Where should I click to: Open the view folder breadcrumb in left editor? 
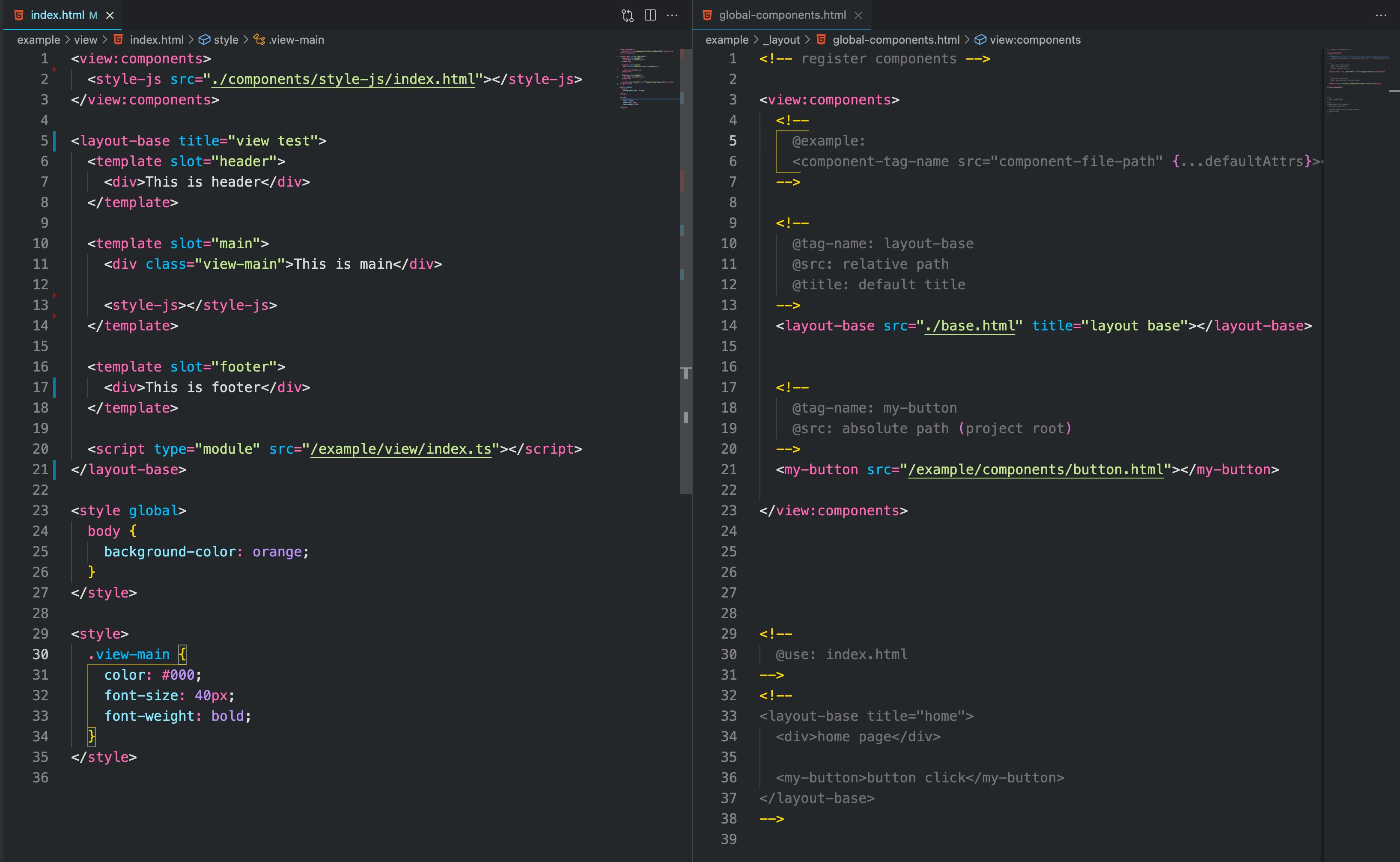86,40
